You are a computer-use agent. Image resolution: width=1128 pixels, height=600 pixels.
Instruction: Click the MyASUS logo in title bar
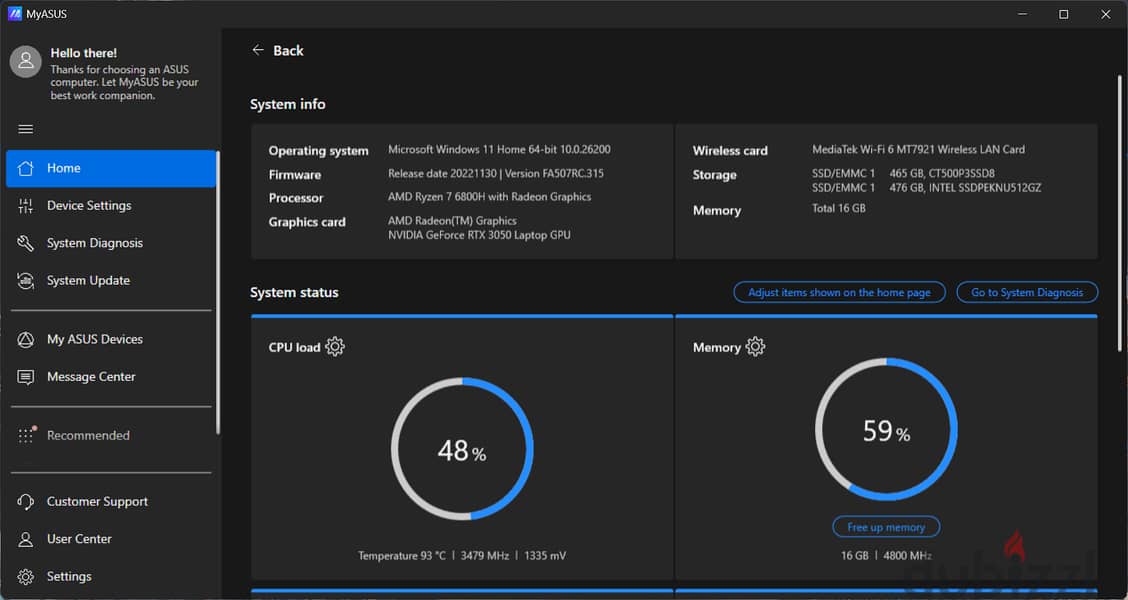click(14, 14)
